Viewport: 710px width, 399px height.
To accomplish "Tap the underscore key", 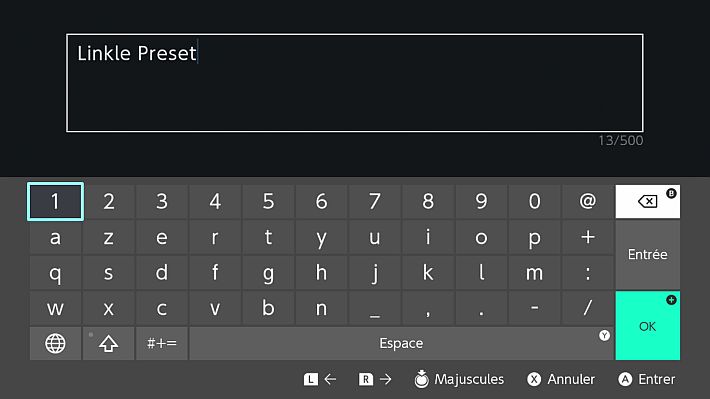I will pos(374,308).
